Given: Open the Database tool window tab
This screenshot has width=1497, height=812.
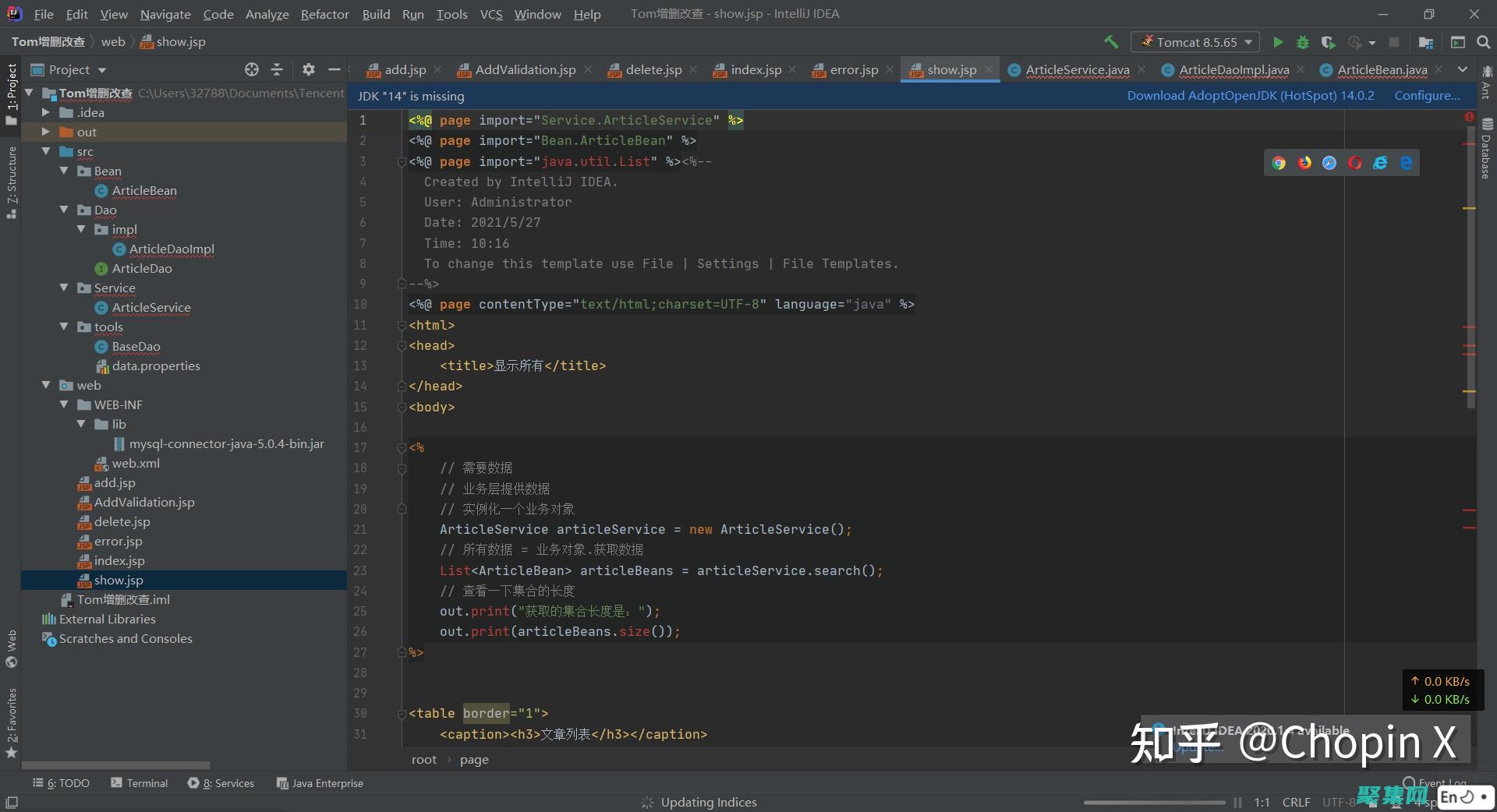Looking at the screenshot, I should (x=1488, y=152).
